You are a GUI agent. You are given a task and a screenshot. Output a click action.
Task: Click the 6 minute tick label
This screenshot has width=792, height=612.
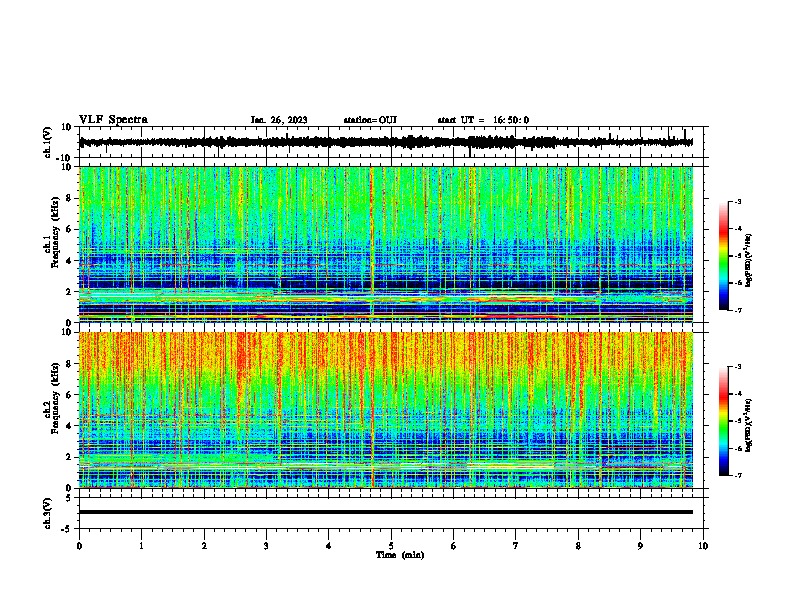click(x=454, y=546)
